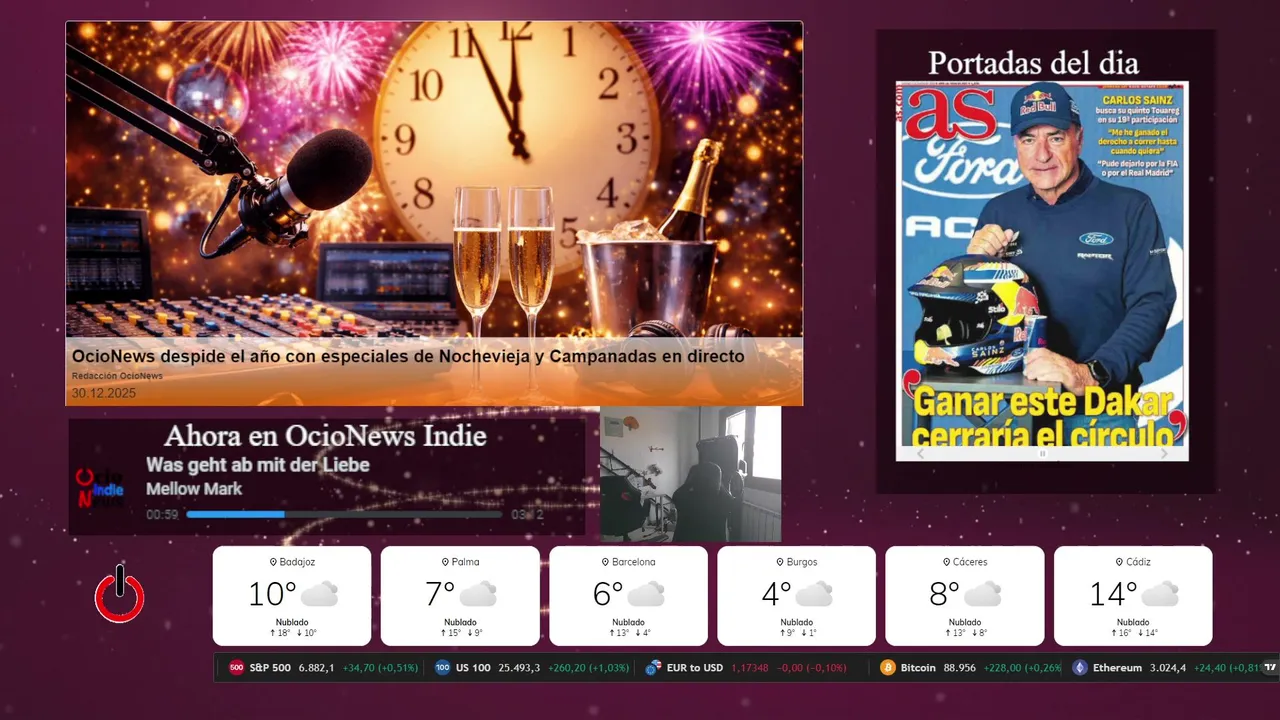The width and height of the screenshot is (1280, 720).
Task: Click EUR to USD rate 1,17348
Action: [x=750, y=668]
